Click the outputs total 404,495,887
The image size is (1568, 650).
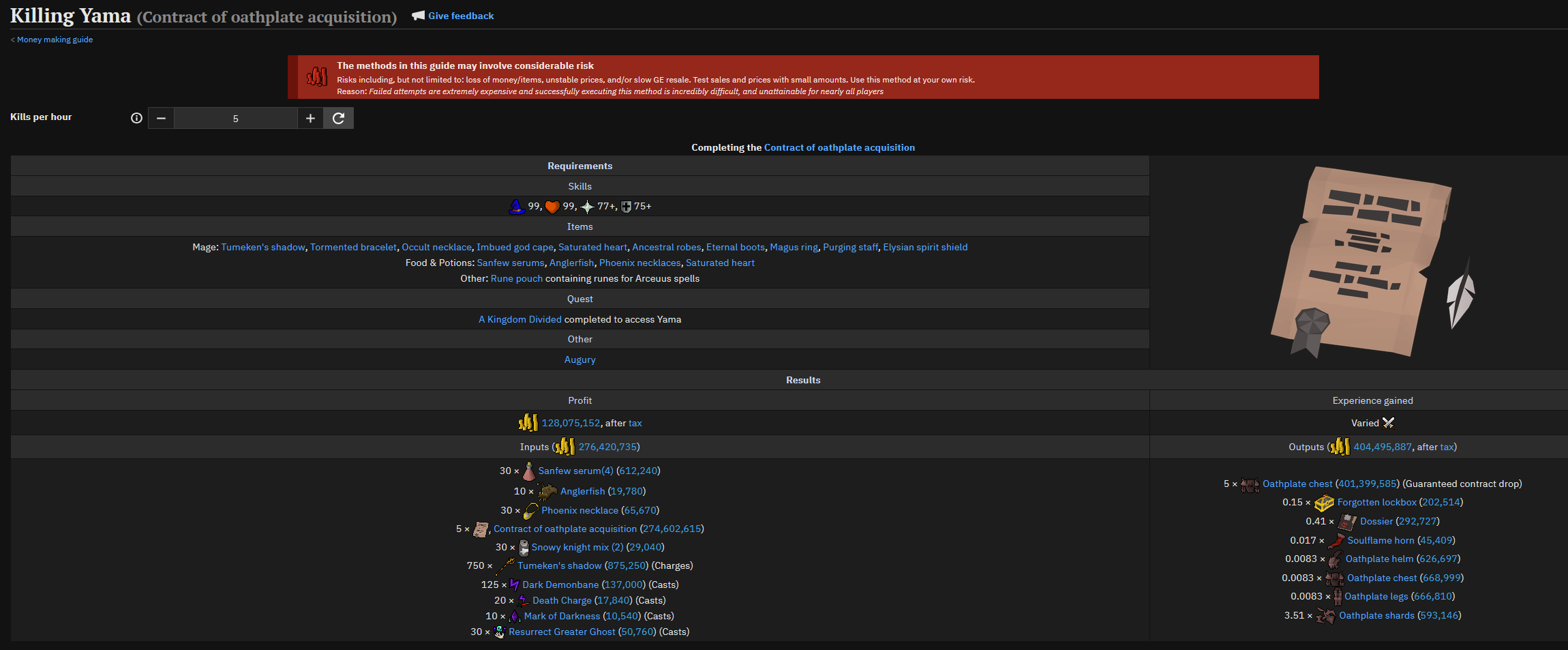coord(1383,447)
